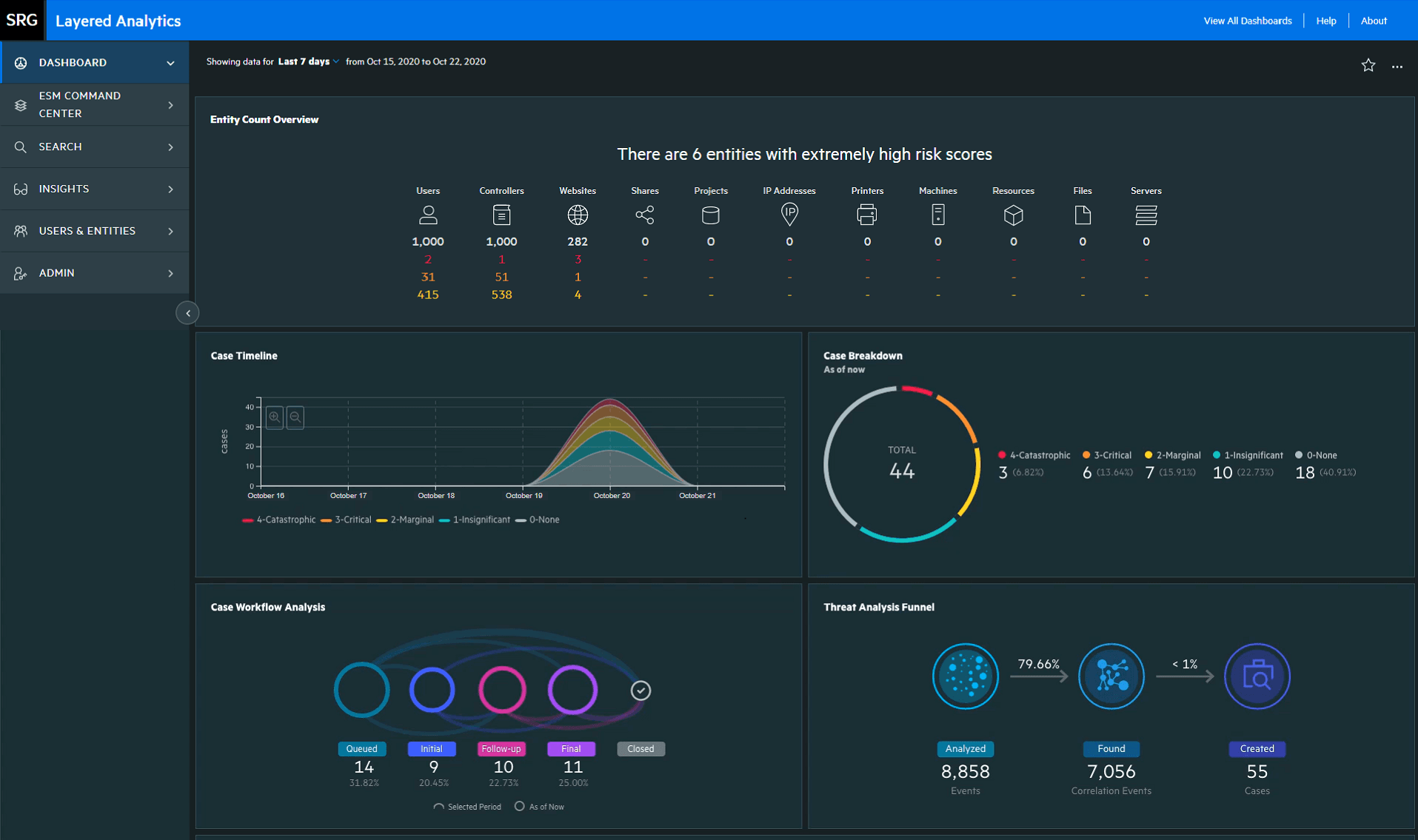
Task: Open the Last 7 days date range dropdown
Action: pos(307,61)
